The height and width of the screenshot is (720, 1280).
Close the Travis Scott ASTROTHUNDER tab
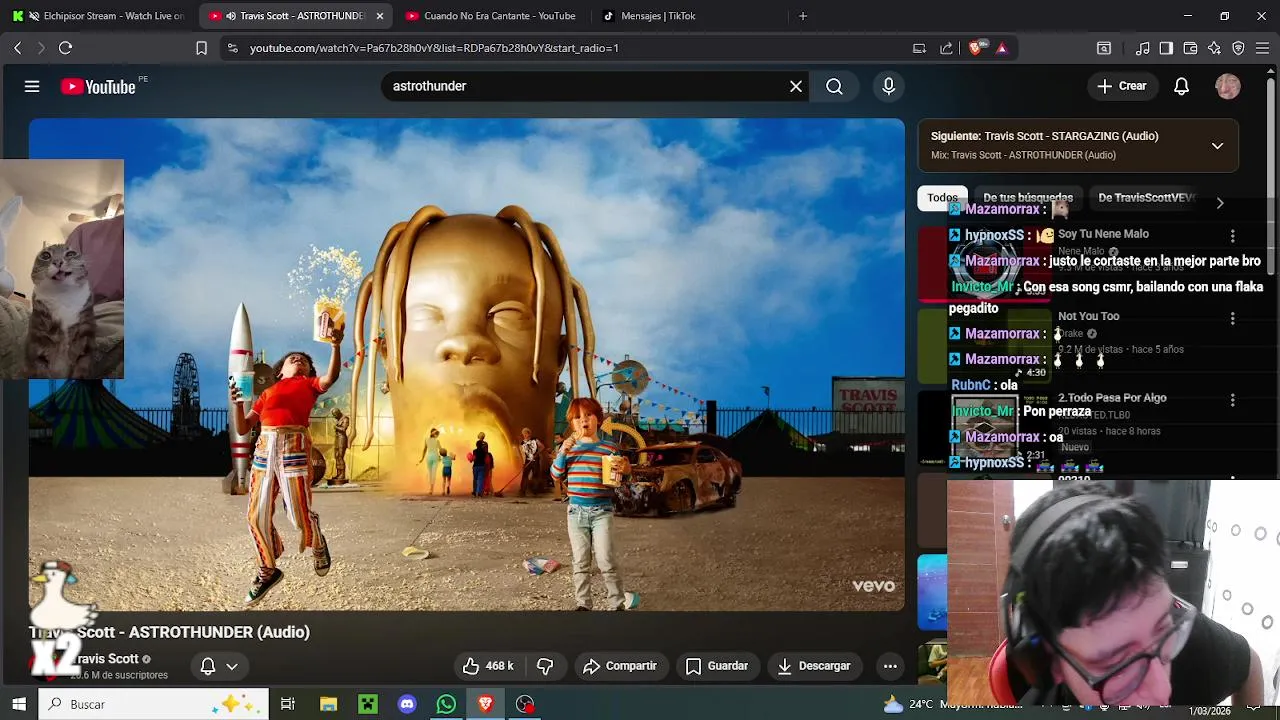point(380,16)
